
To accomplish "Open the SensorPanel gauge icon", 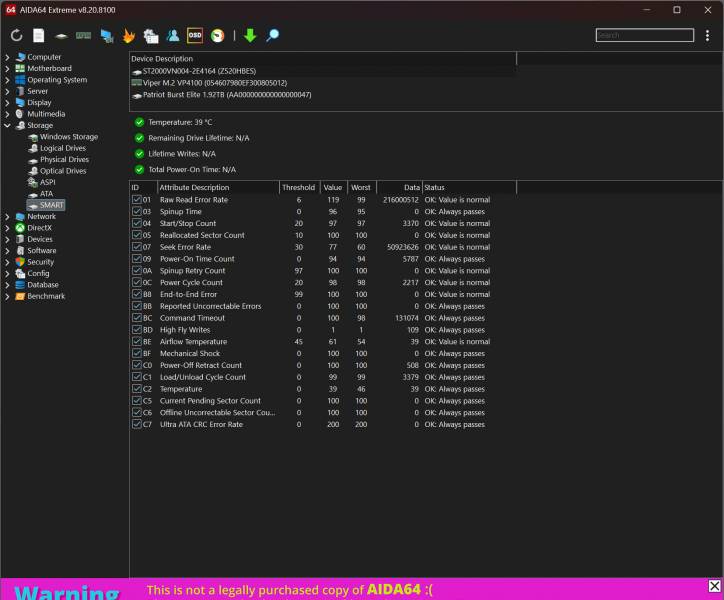I will [217, 36].
